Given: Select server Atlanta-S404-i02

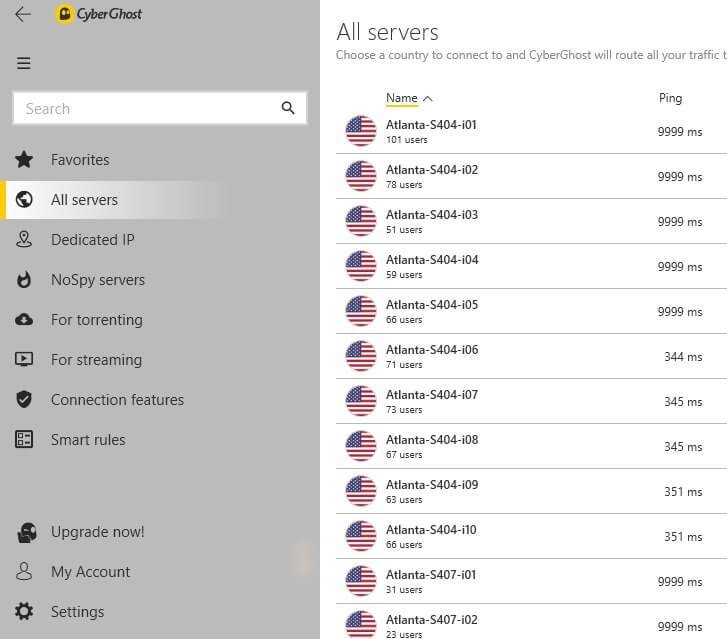Looking at the screenshot, I should click(531, 176).
